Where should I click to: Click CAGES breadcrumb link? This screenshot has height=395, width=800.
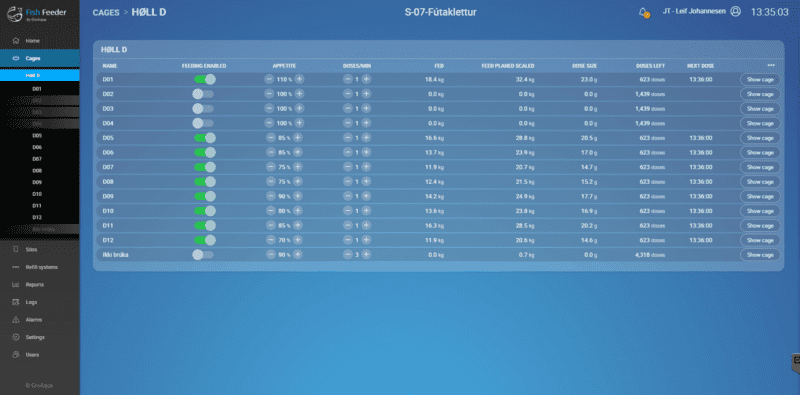tap(106, 13)
